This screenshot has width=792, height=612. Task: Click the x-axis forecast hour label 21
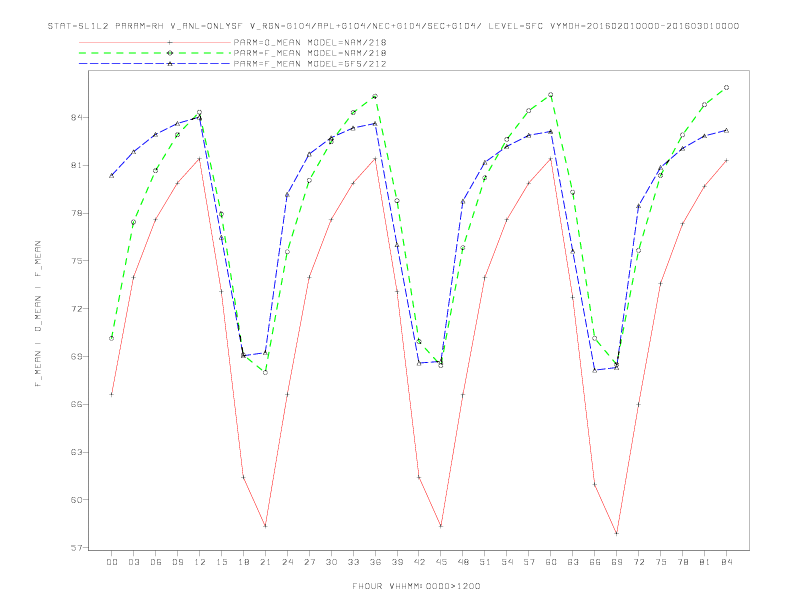tap(265, 562)
